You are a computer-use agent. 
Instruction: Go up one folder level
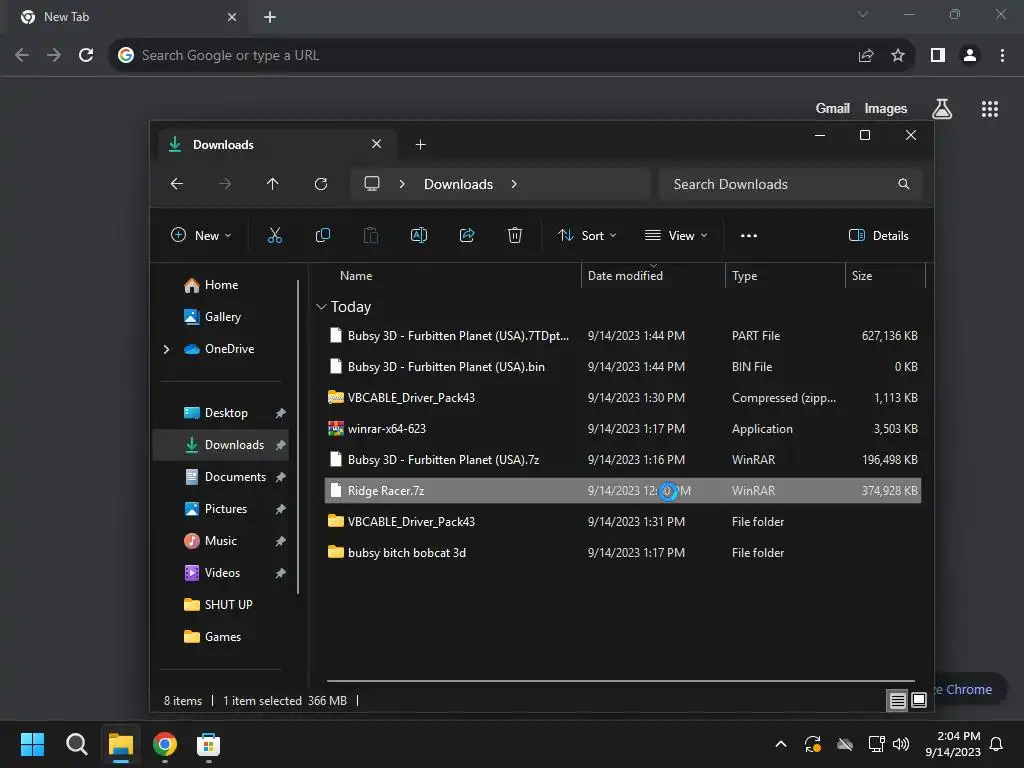click(x=273, y=184)
